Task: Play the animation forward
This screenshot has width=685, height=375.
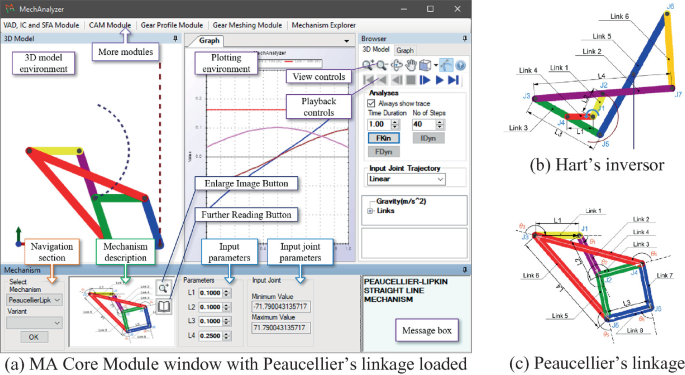Action: click(x=439, y=80)
